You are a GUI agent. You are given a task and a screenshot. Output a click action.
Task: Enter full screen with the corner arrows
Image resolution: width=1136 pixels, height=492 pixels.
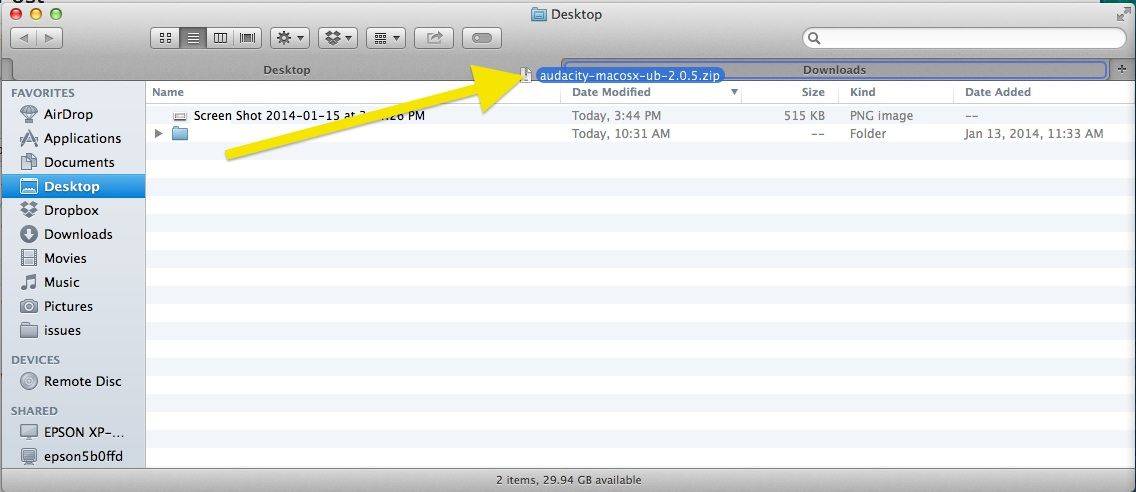click(x=1124, y=13)
